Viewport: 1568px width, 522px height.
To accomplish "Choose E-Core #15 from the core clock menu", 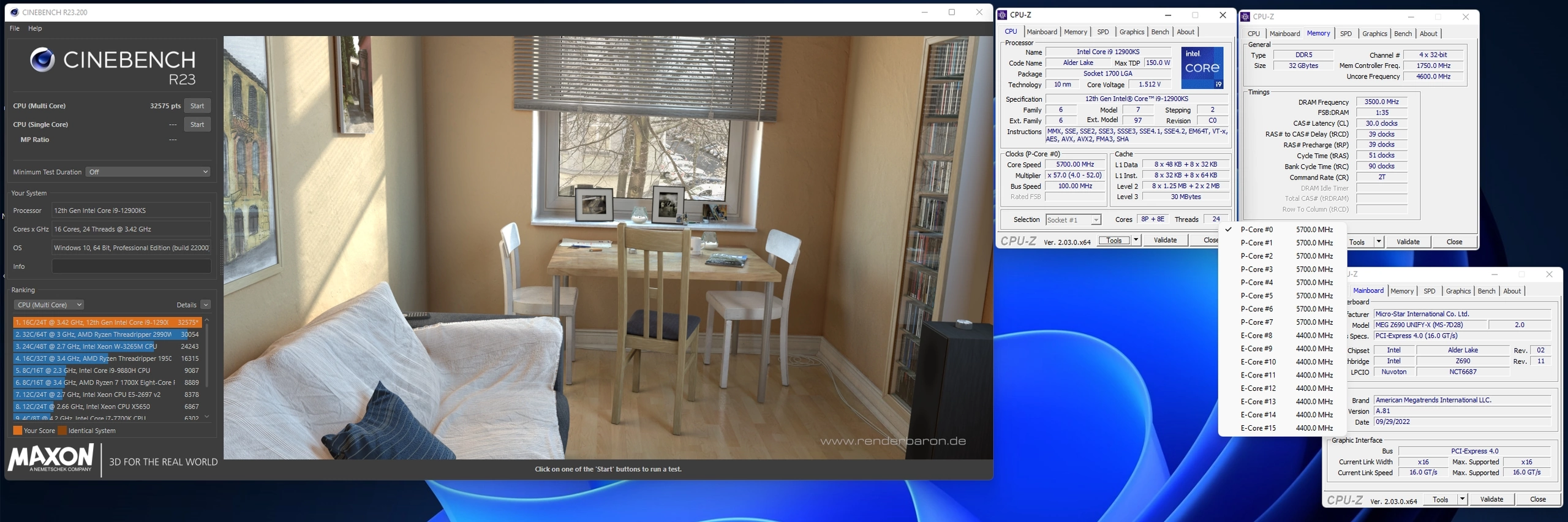I will [x=1282, y=428].
